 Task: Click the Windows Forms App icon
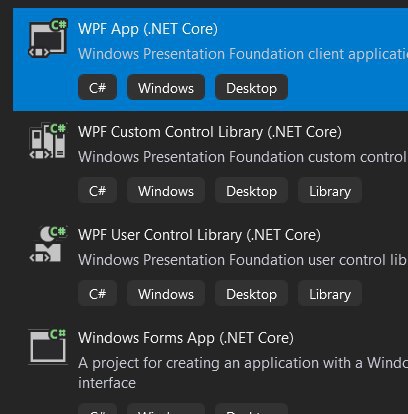pyautogui.click(x=48, y=347)
